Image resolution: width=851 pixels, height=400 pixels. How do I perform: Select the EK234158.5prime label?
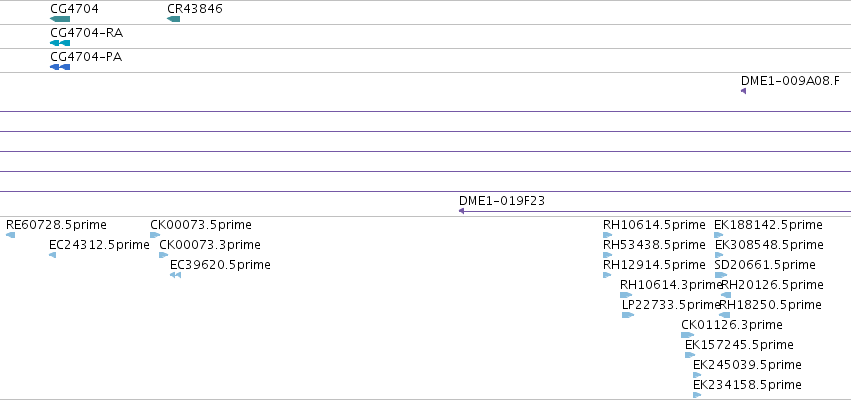[747, 385]
